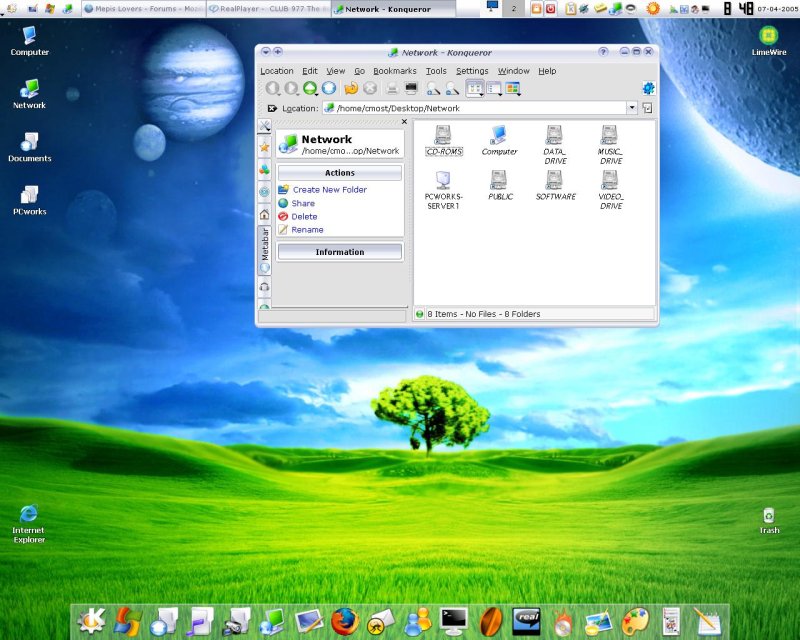Viewport: 800px width, 640px height.
Task: Go forward with Konqueror's Forward arrow
Action: 291,88
